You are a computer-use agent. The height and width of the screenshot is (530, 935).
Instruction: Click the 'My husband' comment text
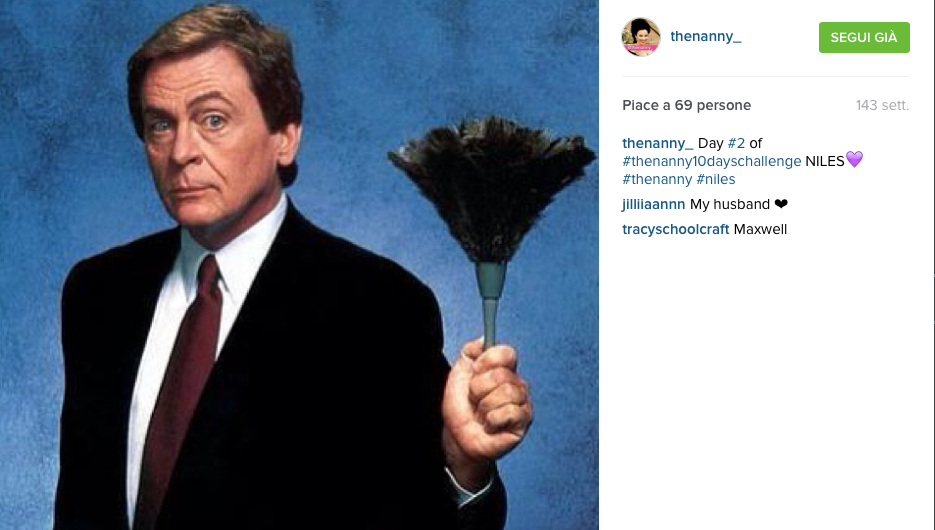click(x=730, y=204)
